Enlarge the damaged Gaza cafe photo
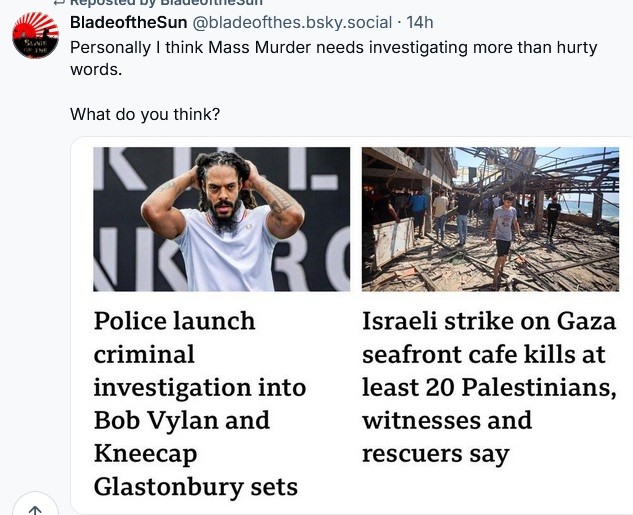 [490, 219]
